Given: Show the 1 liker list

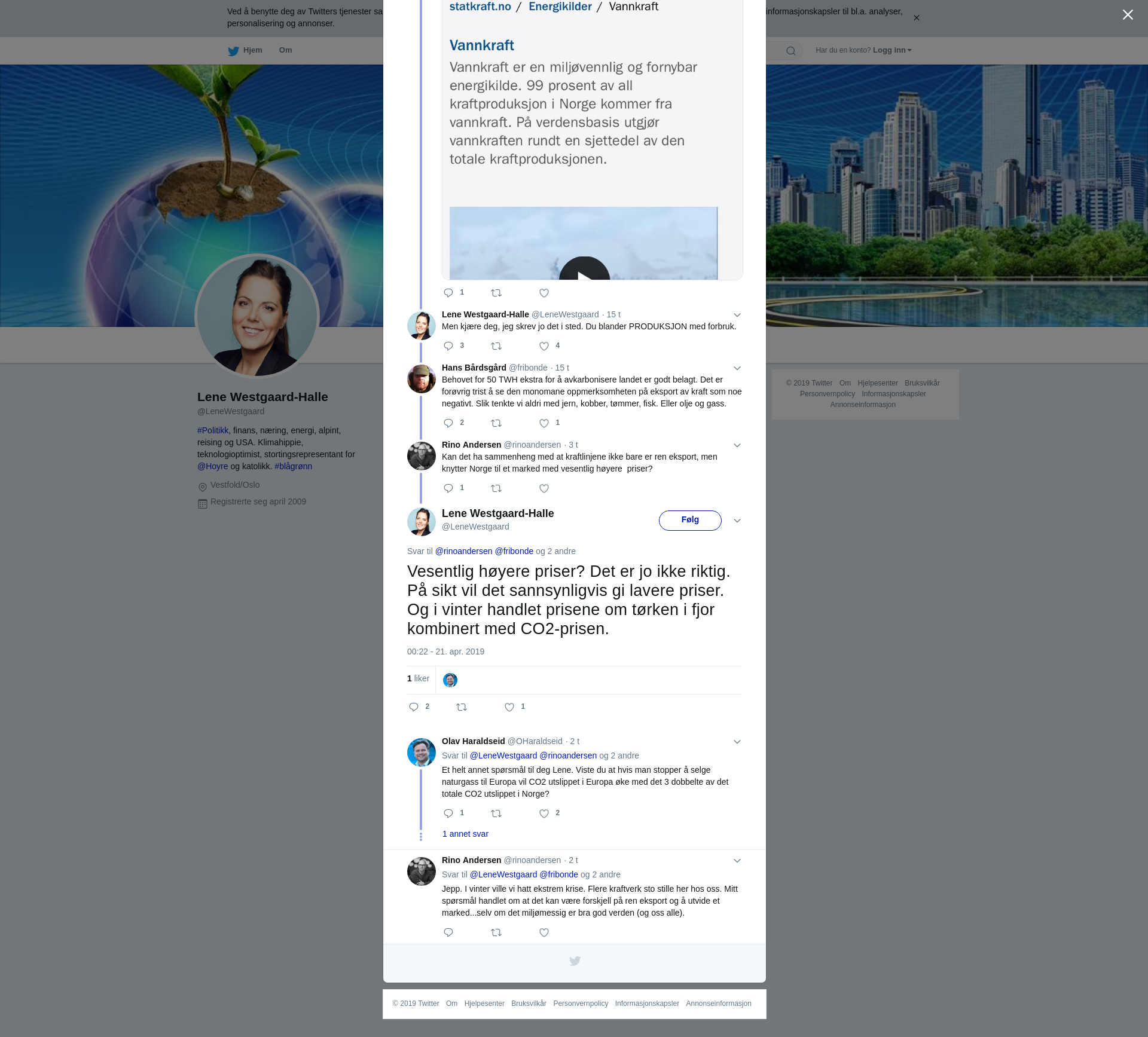Looking at the screenshot, I should [x=418, y=678].
